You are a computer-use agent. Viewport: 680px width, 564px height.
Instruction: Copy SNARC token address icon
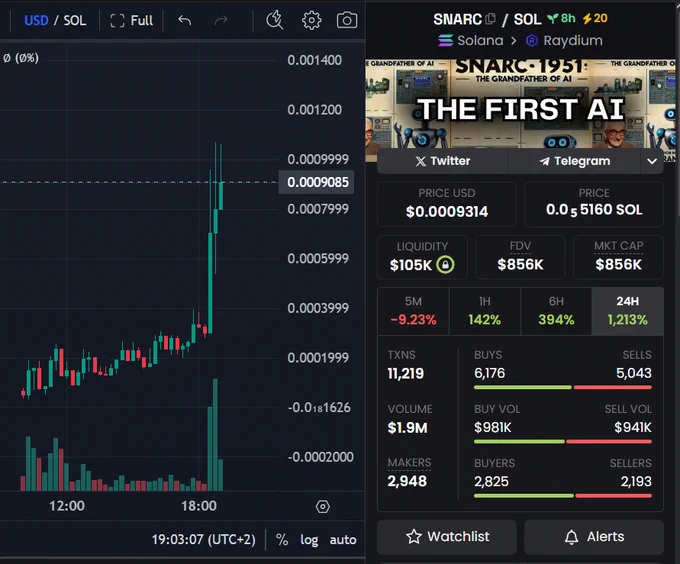pos(490,19)
